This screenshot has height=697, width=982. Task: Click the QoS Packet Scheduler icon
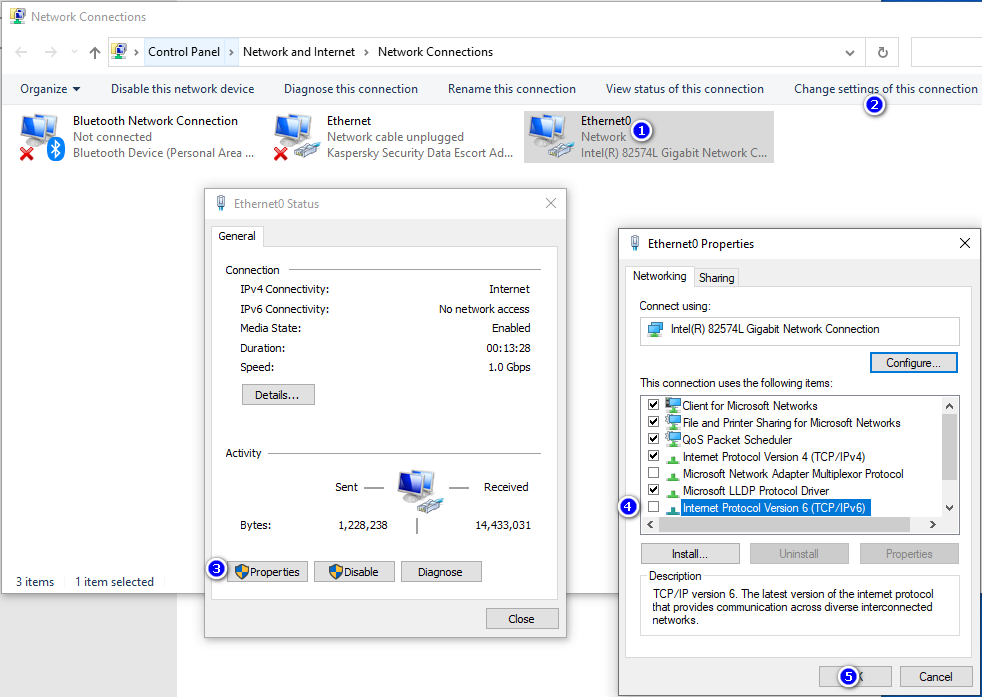point(673,439)
